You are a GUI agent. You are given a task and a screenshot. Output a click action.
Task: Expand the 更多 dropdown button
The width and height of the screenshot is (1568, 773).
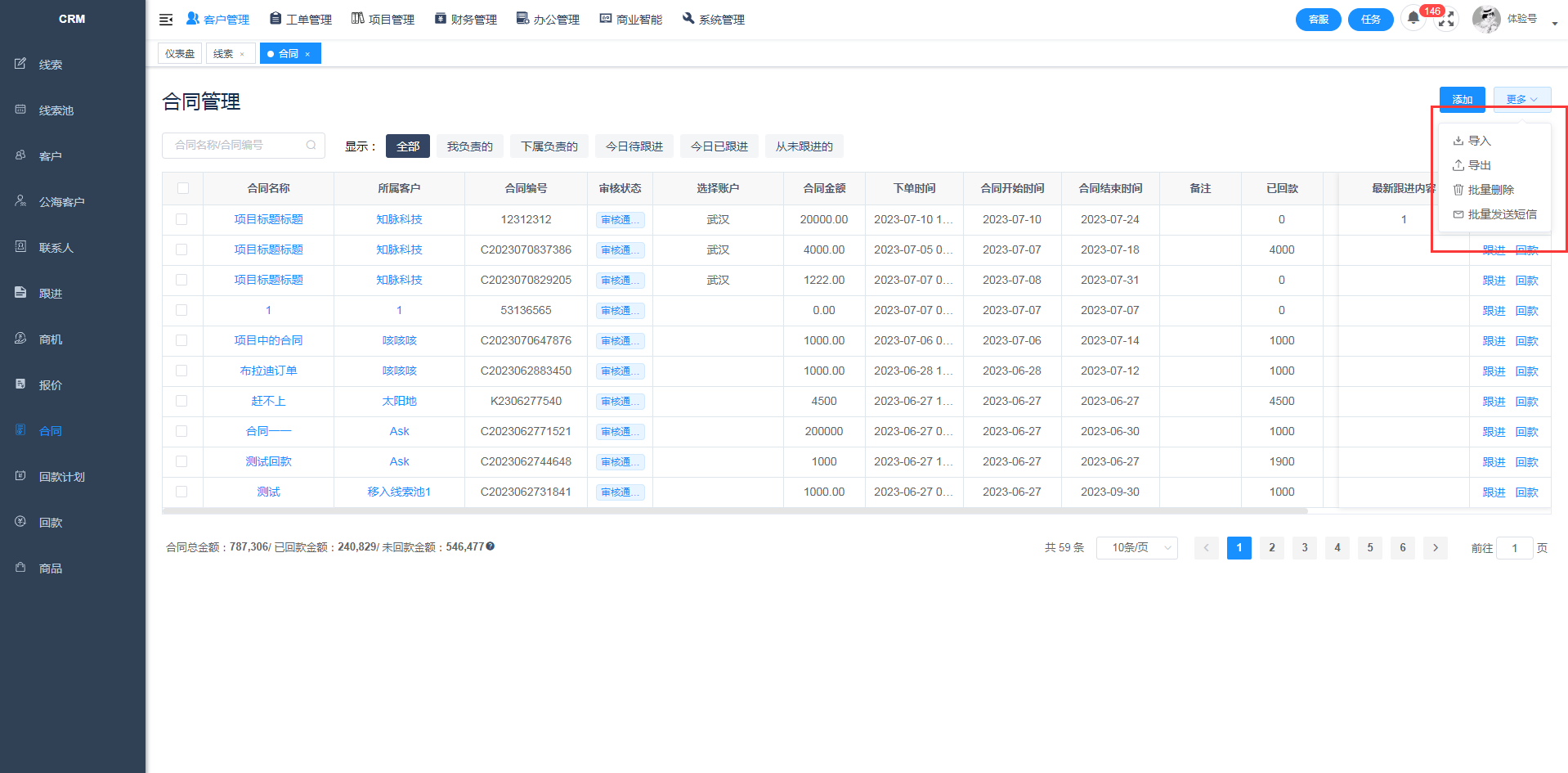(x=1521, y=99)
